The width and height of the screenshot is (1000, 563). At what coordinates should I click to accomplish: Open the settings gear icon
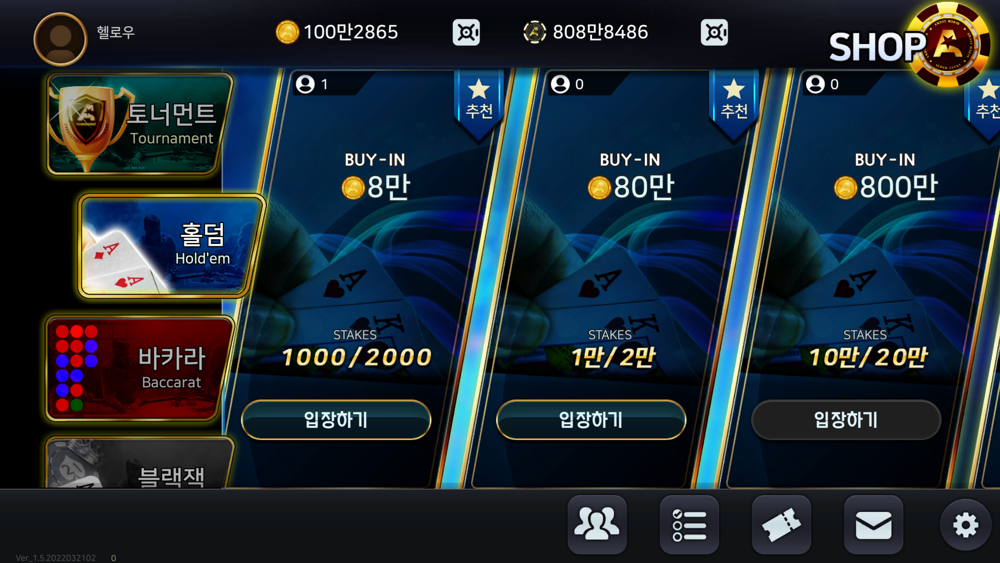(965, 525)
